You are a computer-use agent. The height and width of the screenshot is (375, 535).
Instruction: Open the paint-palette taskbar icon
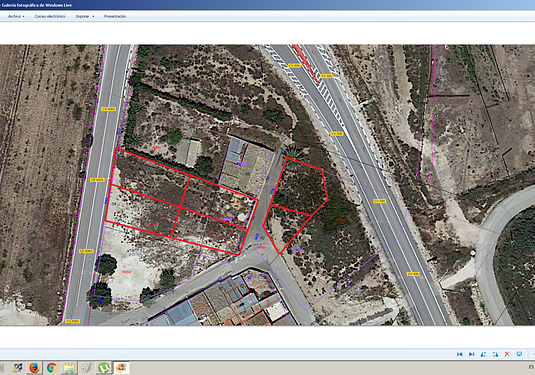[x=87, y=368]
